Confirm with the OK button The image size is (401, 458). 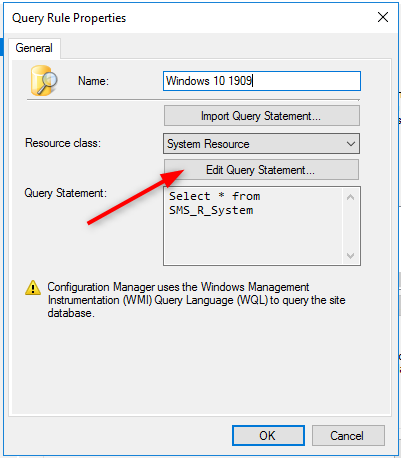268,436
